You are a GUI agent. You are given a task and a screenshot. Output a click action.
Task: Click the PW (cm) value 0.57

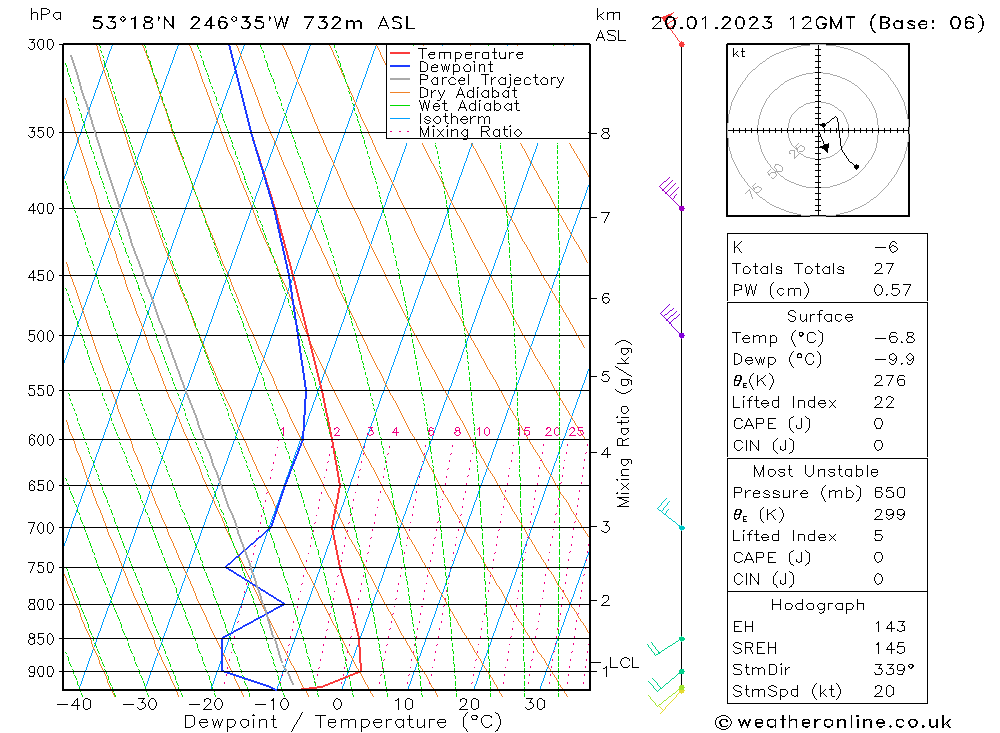[x=893, y=291]
